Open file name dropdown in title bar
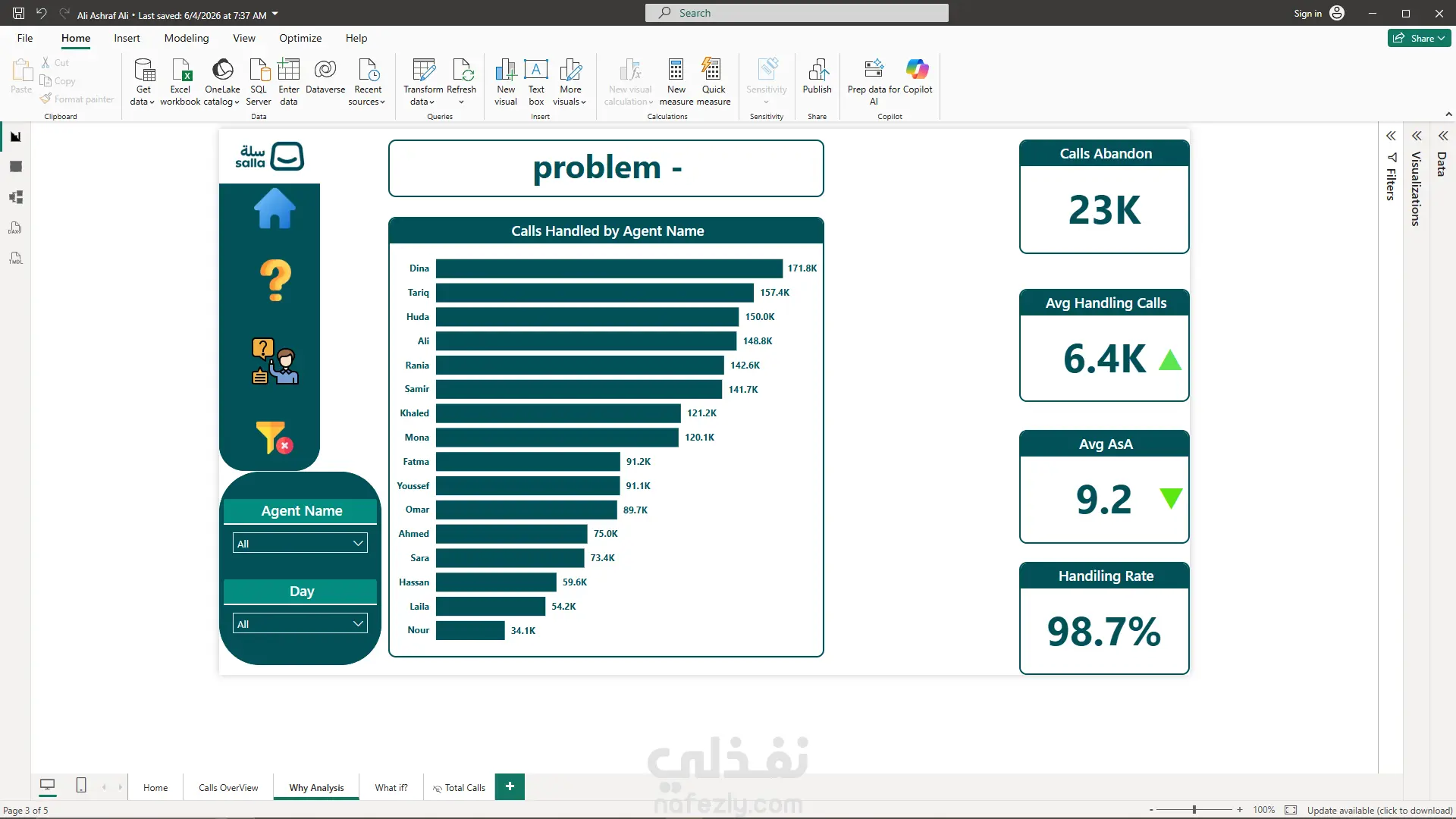The image size is (1456, 819). coord(275,14)
